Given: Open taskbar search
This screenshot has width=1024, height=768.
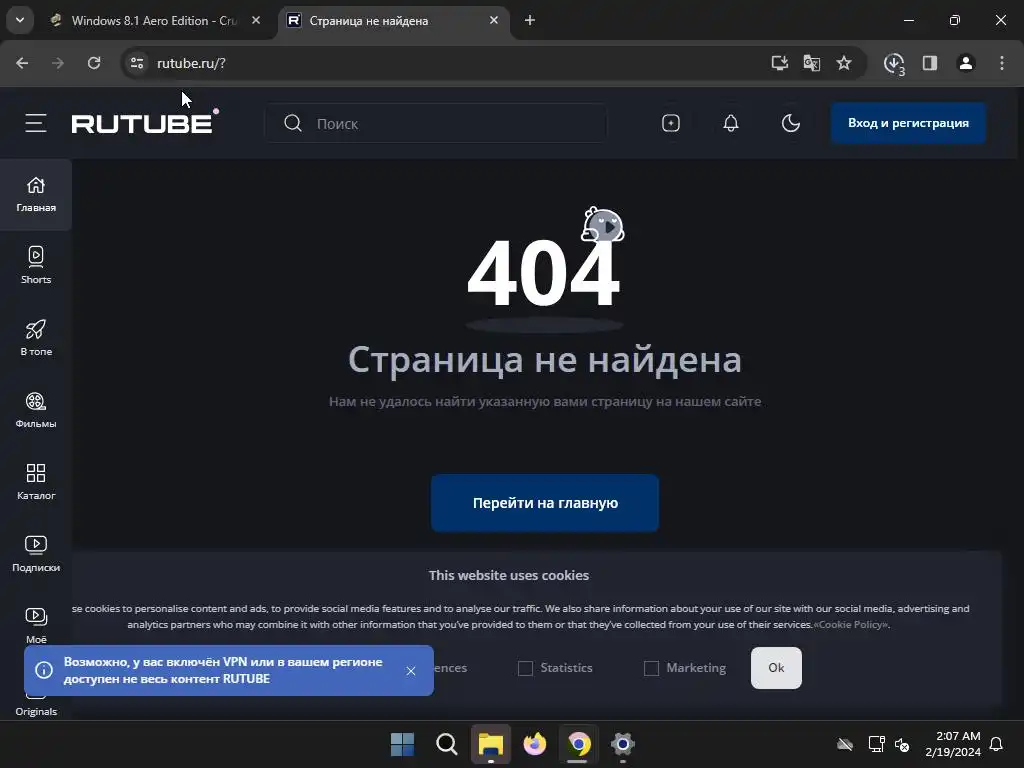Looking at the screenshot, I should 447,744.
